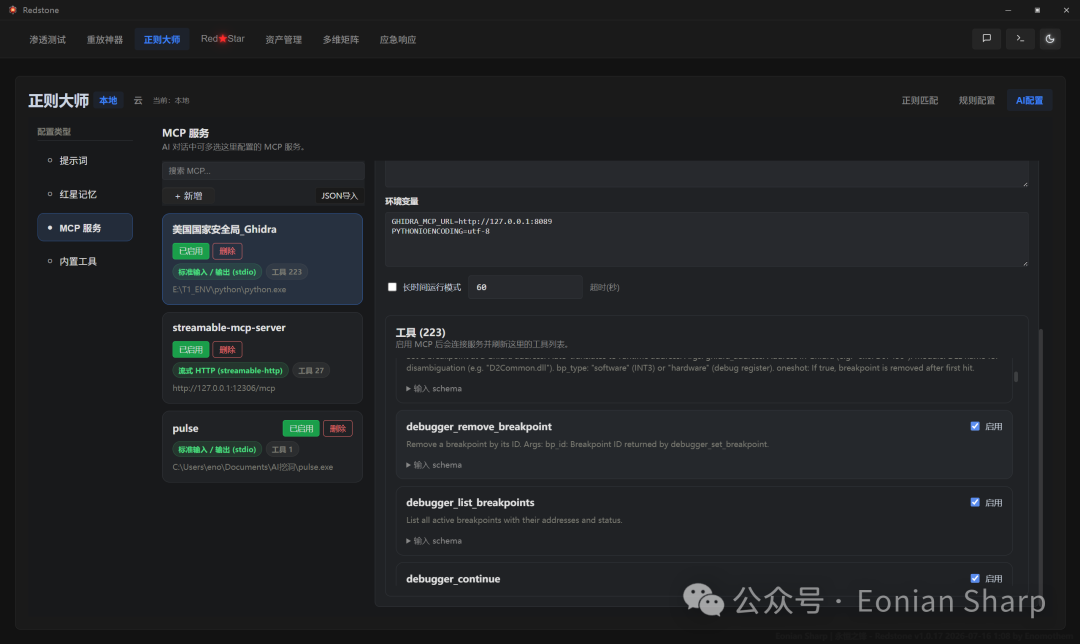Open the chat message icon in header

click(x=986, y=39)
